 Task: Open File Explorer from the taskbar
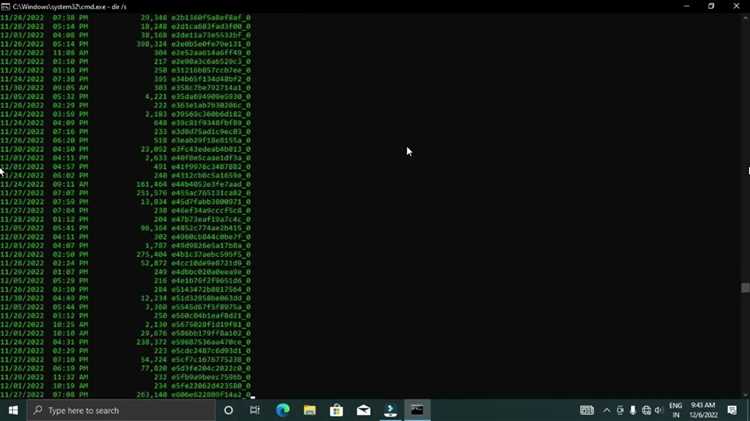click(x=309, y=410)
